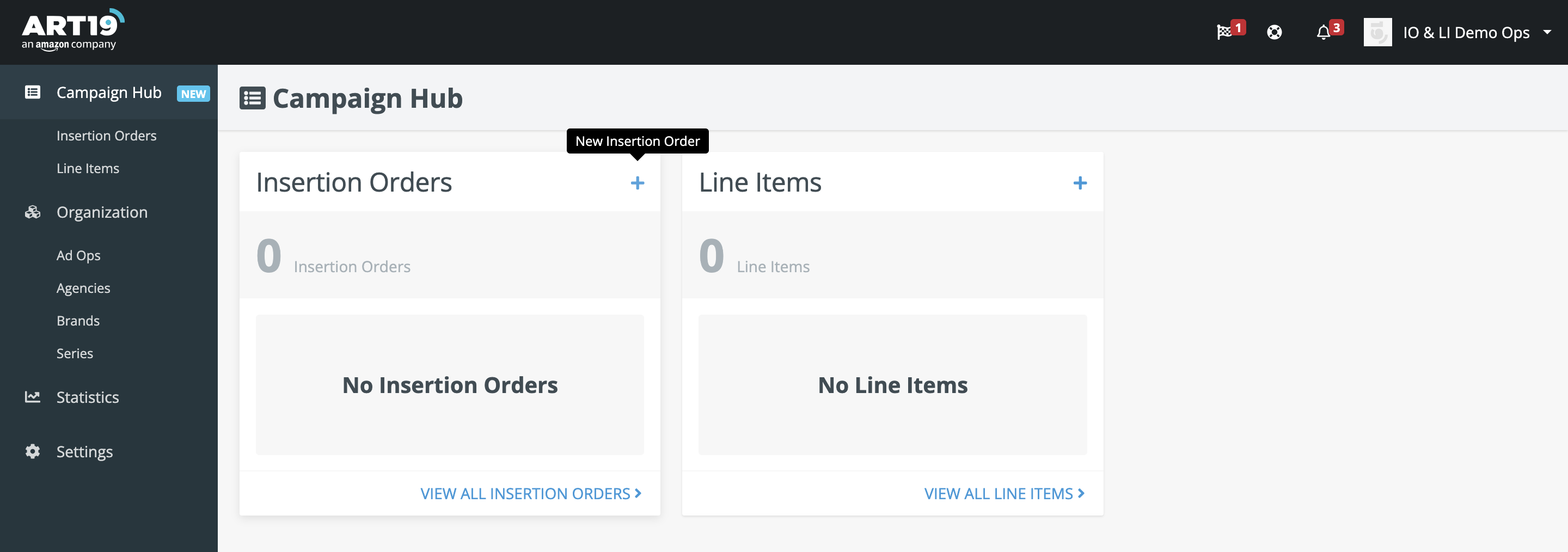Click the user avatar thumbnail

1377,32
